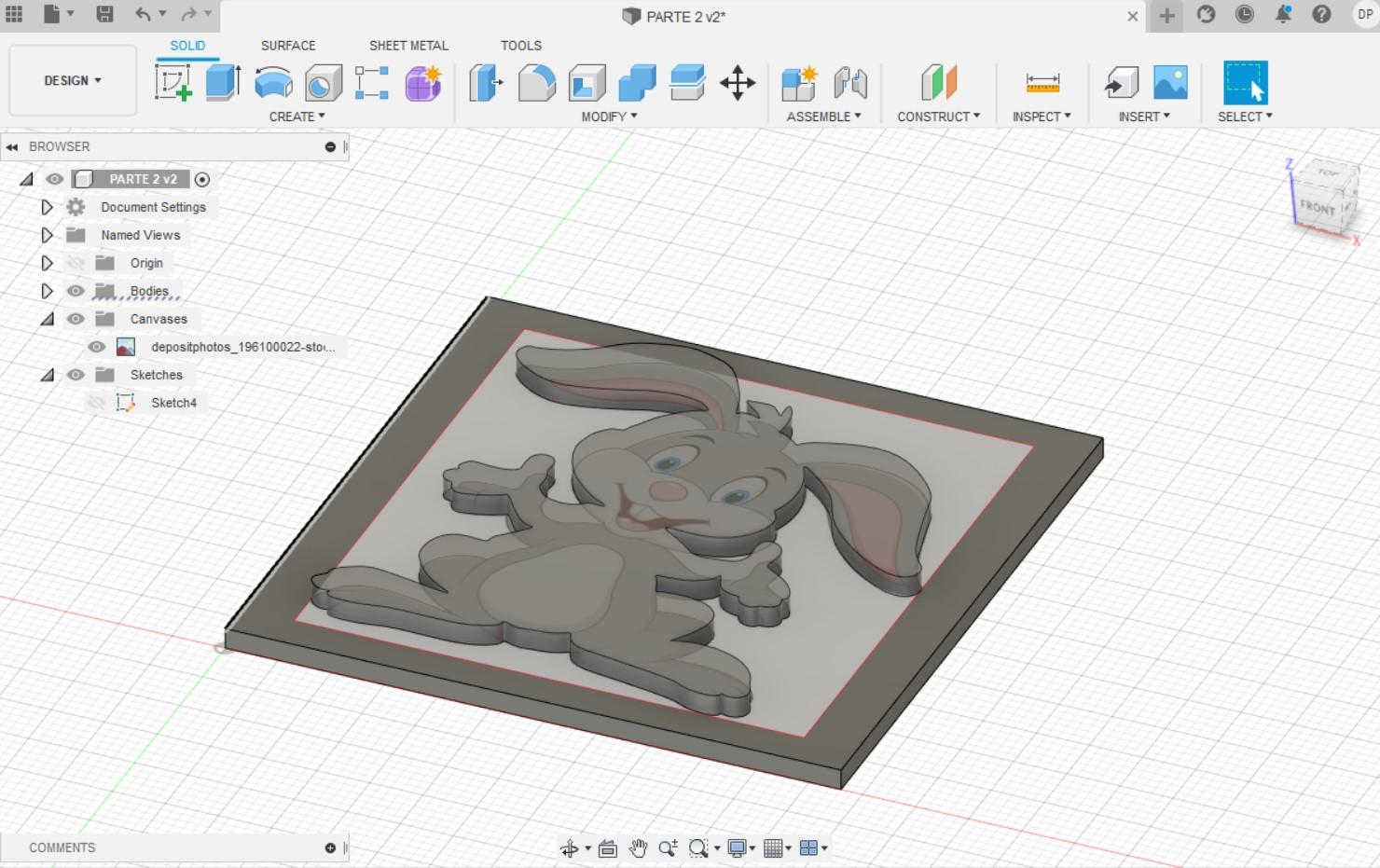
Task: Hide the depositphotos canvas image
Action: click(x=96, y=347)
